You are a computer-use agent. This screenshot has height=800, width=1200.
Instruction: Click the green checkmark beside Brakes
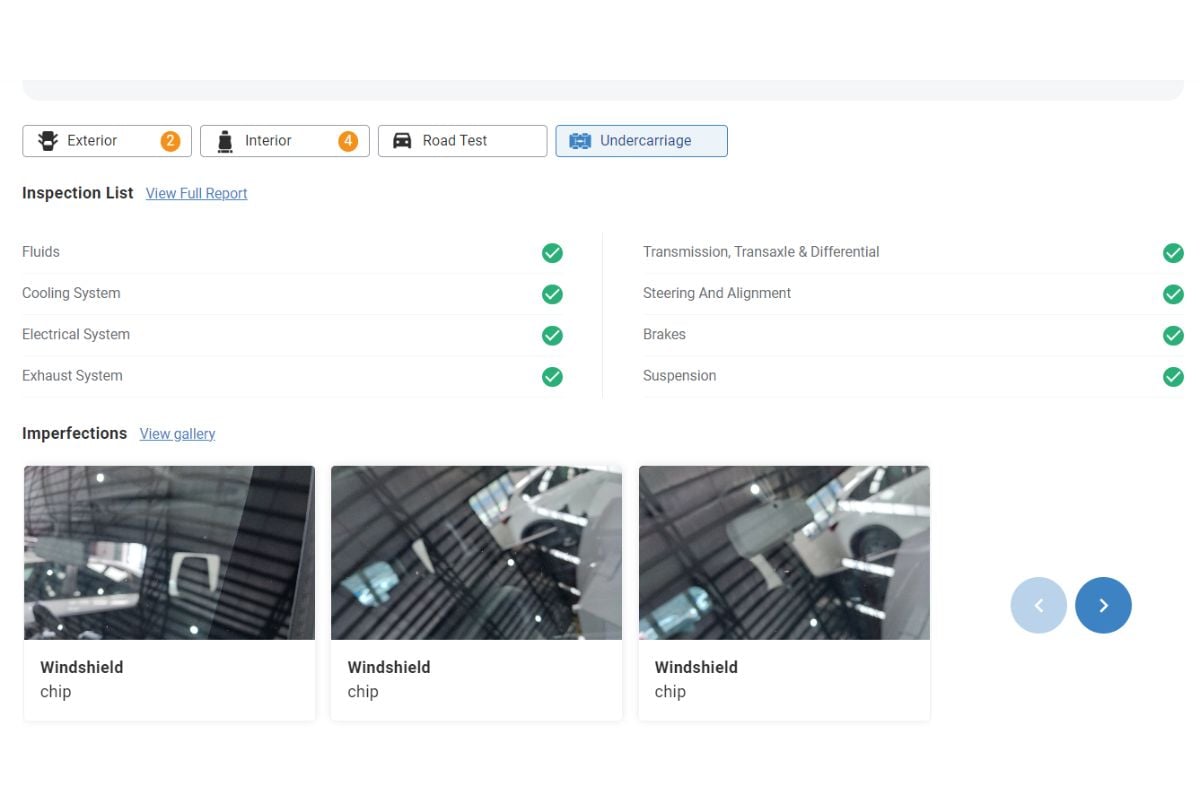[1173, 335]
